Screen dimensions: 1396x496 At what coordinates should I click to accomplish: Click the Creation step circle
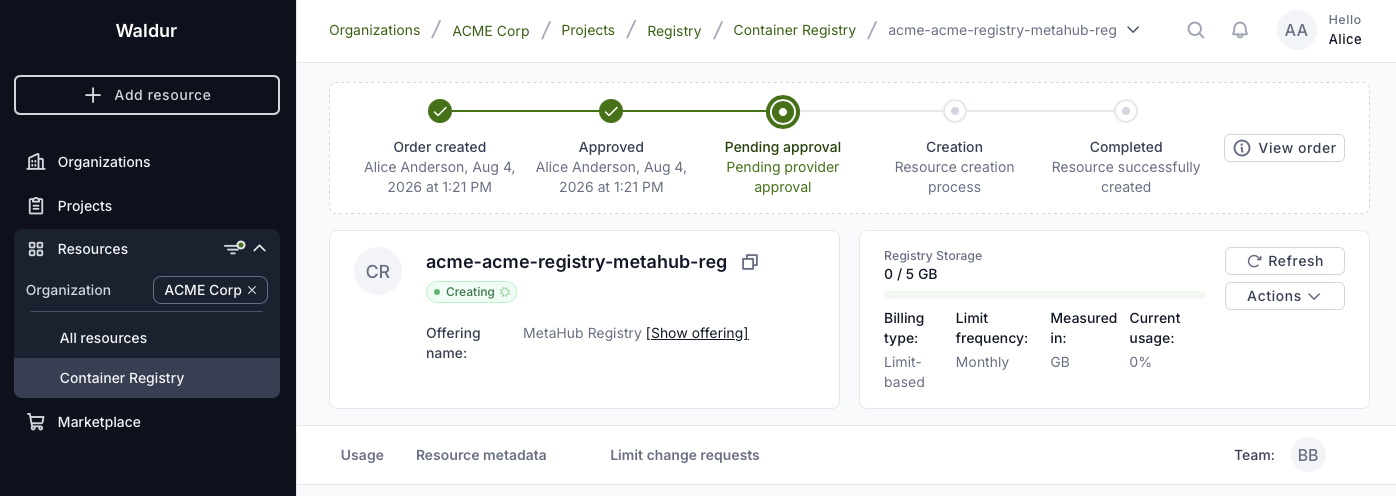pyautogui.click(x=955, y=111)
